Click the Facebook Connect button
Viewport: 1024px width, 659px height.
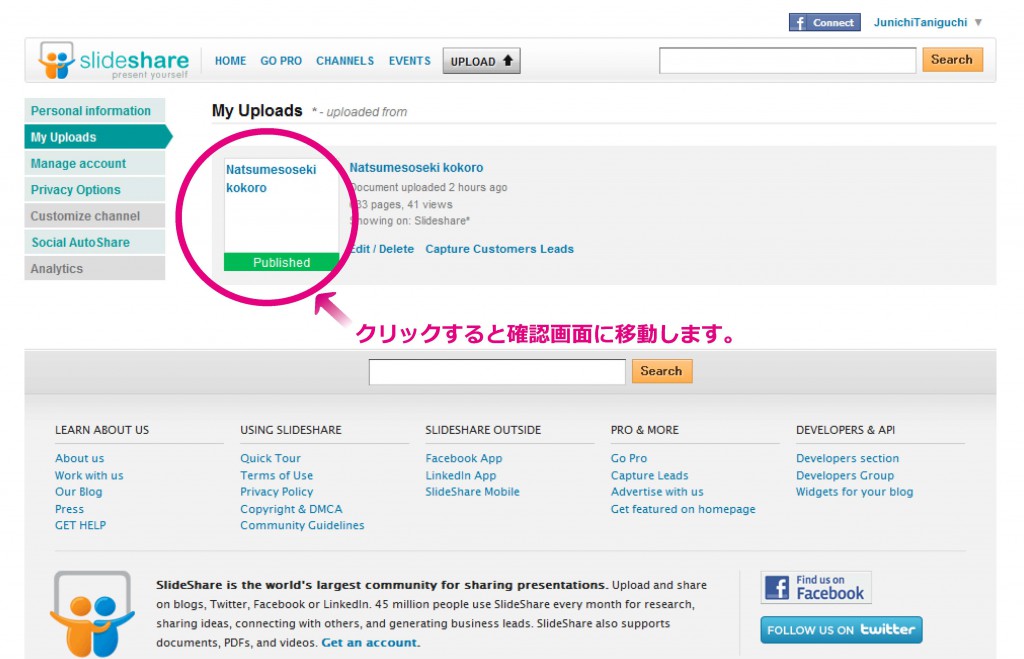click(824, 22)
